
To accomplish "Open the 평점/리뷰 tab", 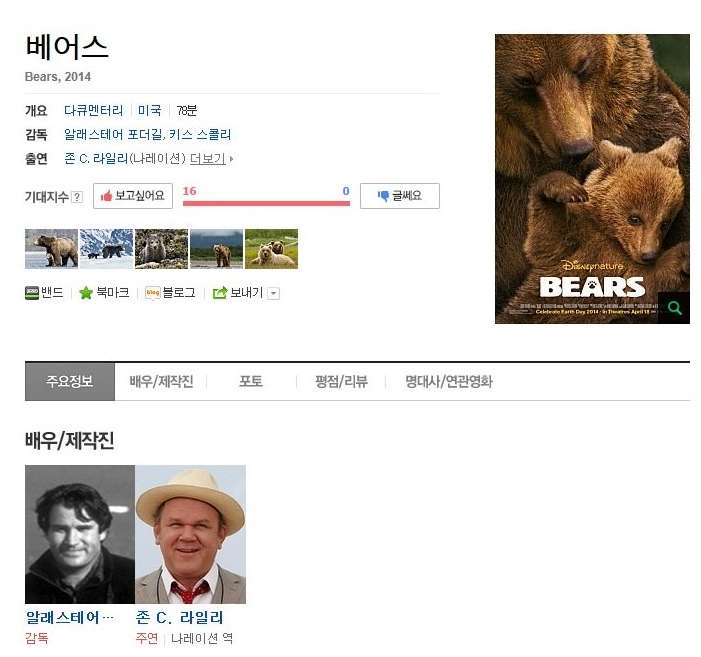I will coord(341,382).
